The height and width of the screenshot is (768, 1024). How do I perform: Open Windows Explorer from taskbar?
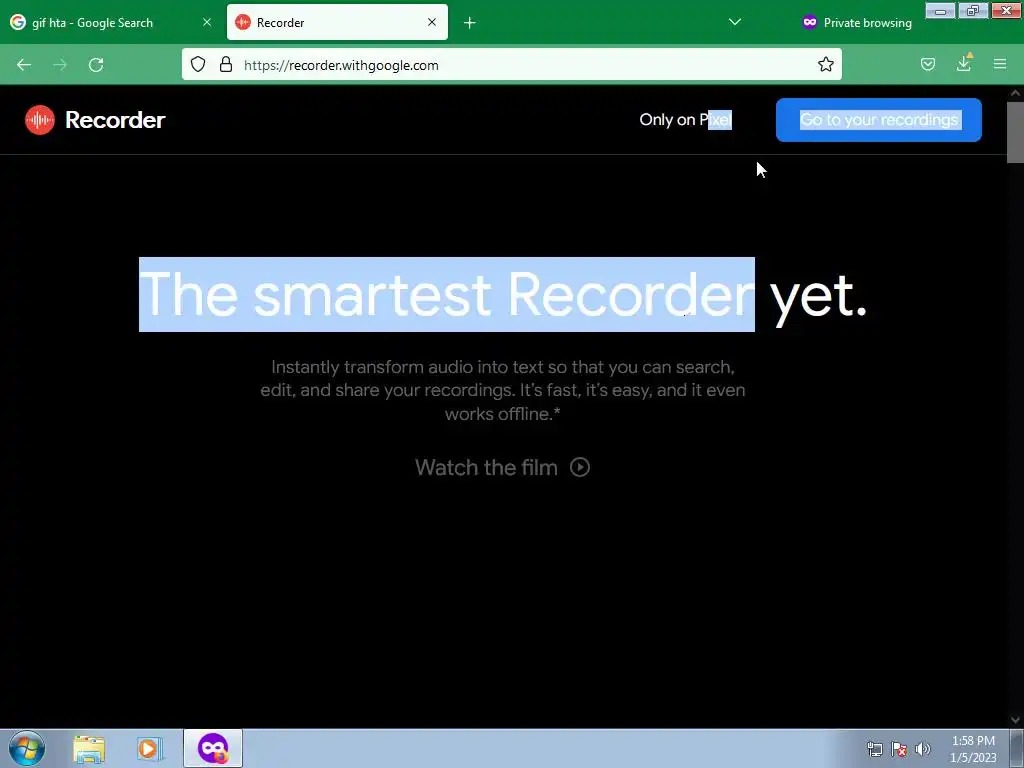coord(89,749)
